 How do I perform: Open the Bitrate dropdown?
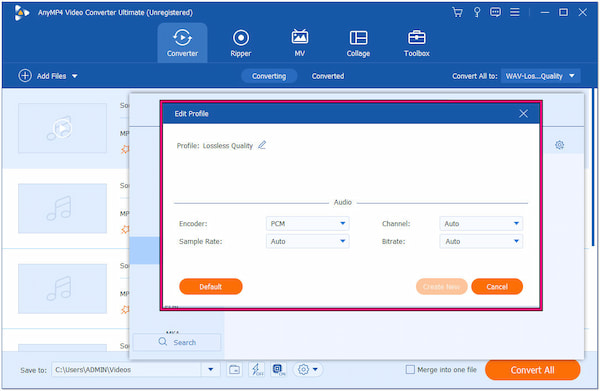click(481, 241)
